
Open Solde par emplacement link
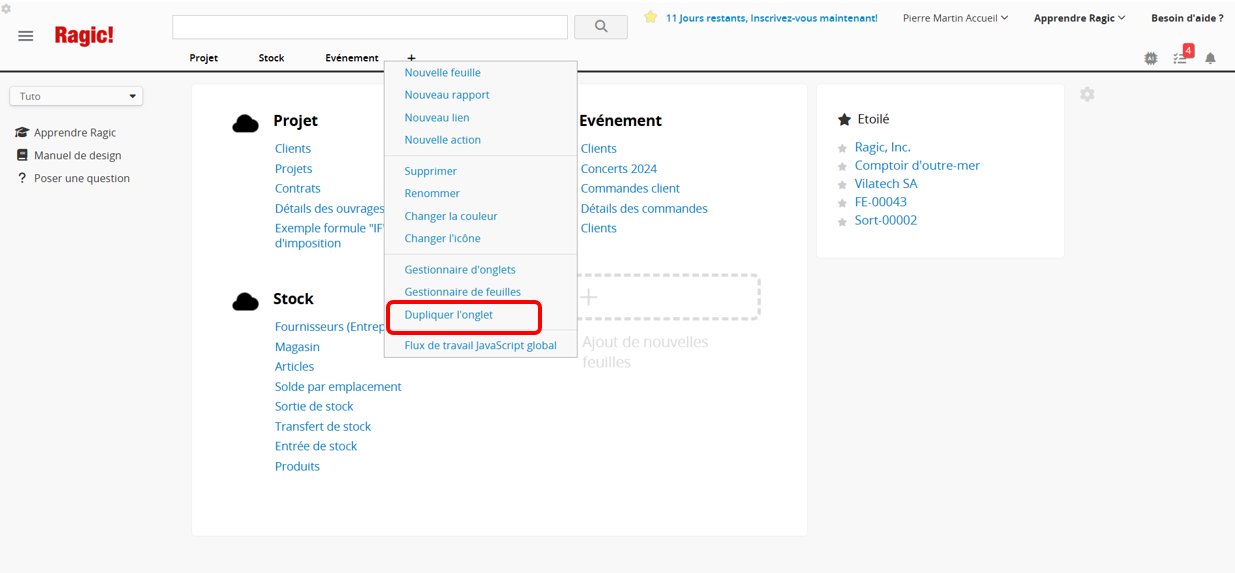338,387
